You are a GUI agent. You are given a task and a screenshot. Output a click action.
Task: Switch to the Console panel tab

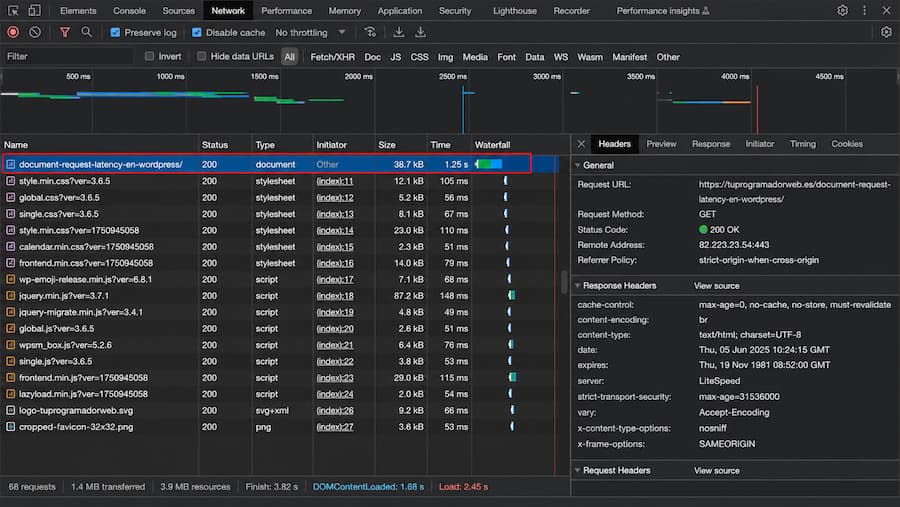[x=129, y=10]
